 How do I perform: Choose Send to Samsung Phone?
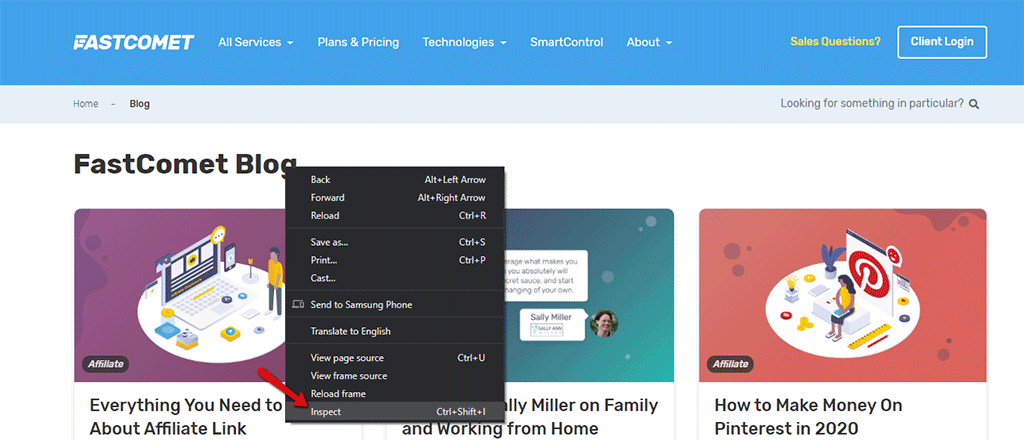click(x=395, y=305)
